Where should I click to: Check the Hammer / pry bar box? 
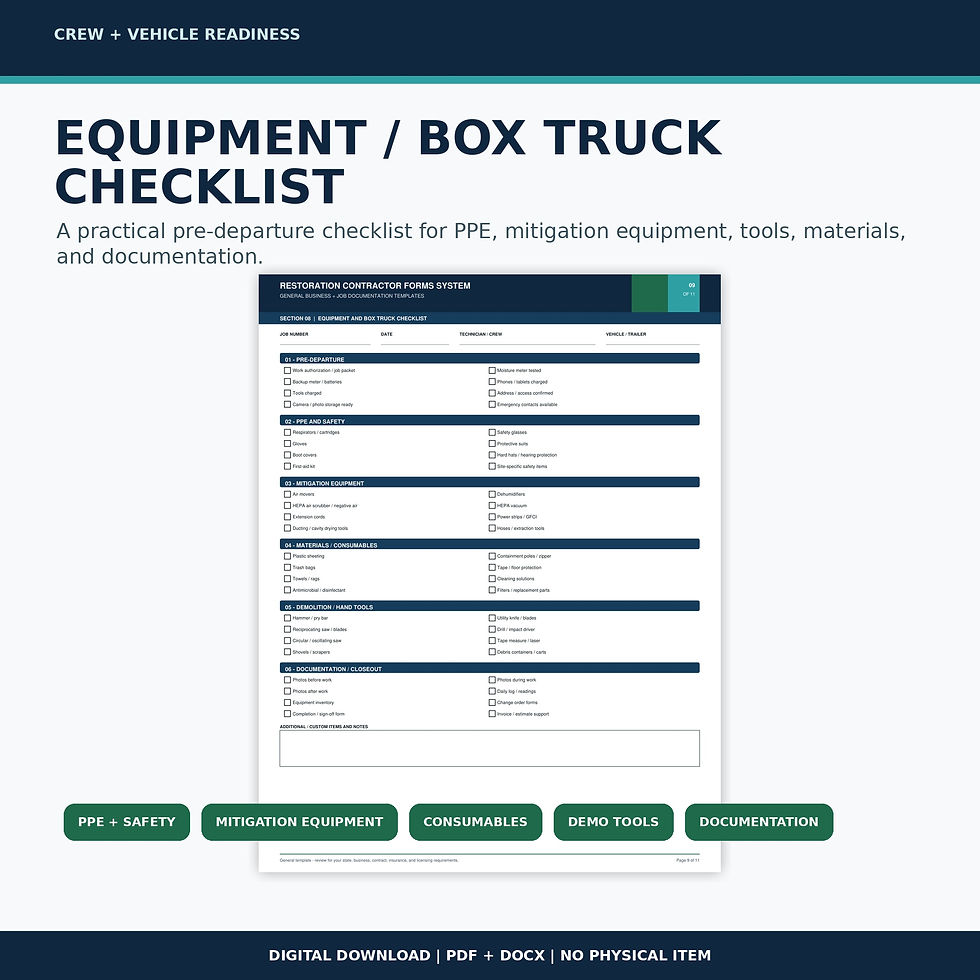(x=288, y=618)
